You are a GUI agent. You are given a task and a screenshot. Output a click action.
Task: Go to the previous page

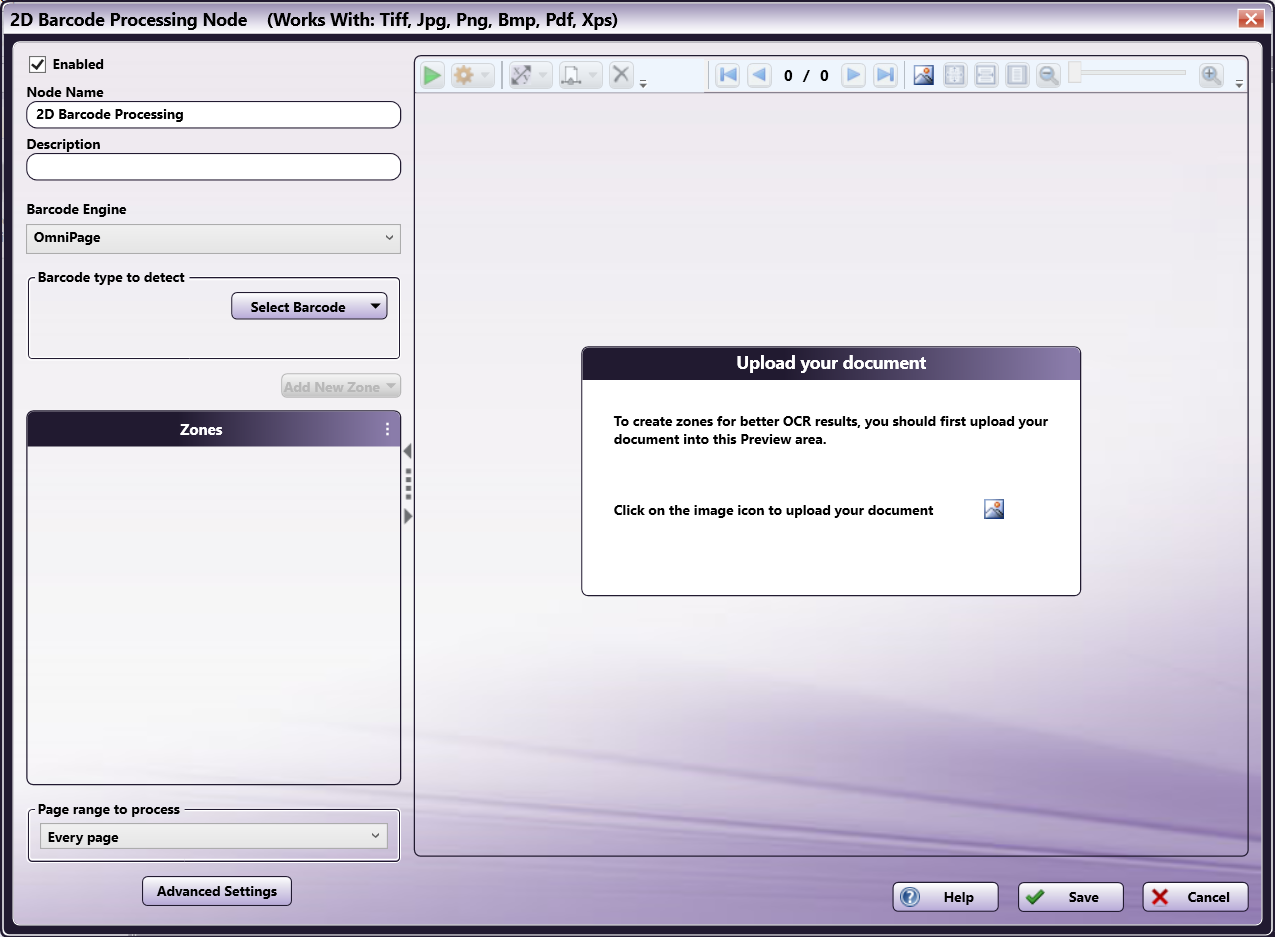tap(760, 75)
